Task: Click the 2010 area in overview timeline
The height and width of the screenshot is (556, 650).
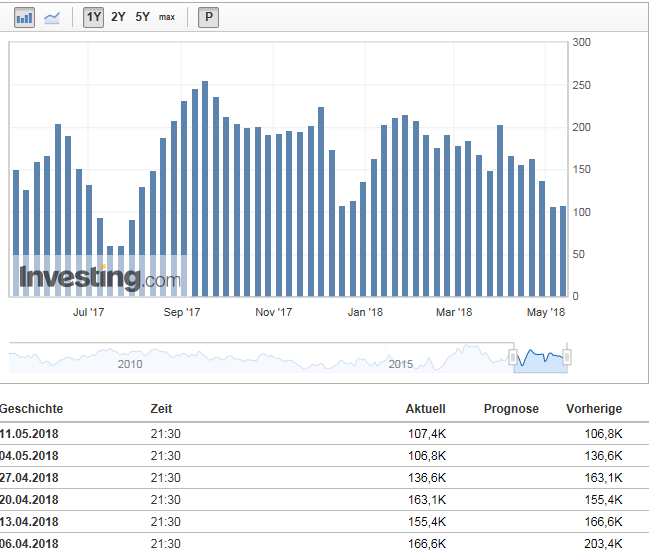Action: click(130, 364)
